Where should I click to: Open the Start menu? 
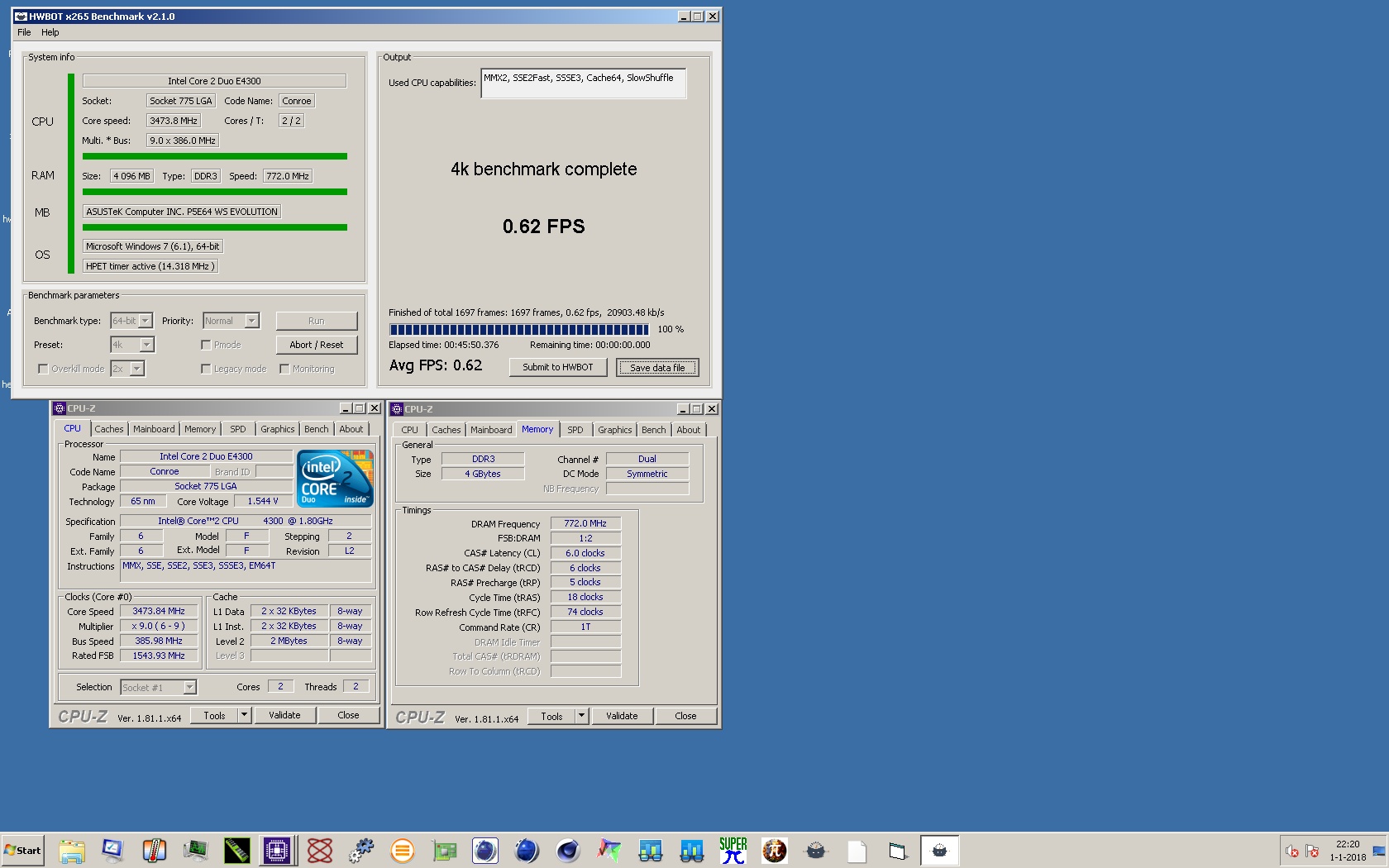(x=22, y=851)
